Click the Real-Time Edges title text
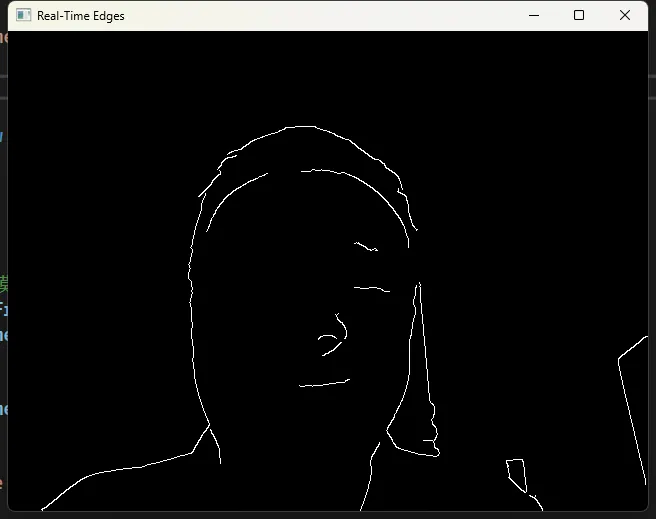The width and height of the screenshot is (656, 519). point(81,16)
